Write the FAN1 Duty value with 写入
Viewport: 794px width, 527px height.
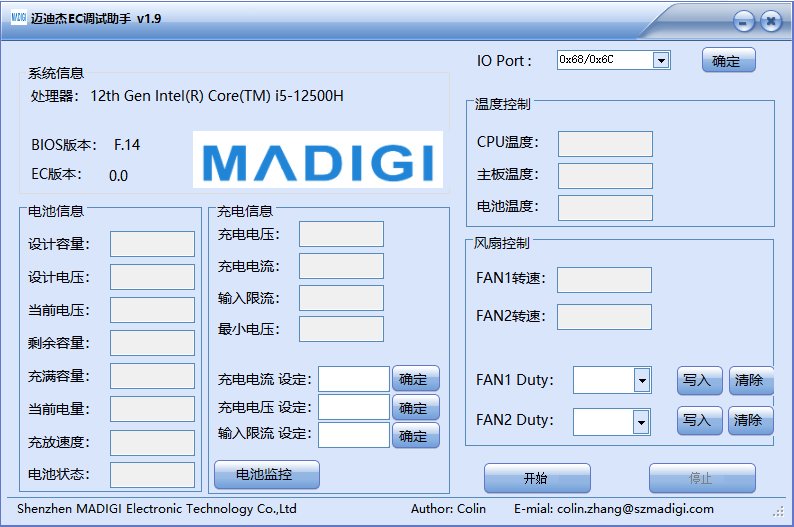pyautogui.click(x=699, y=380)
